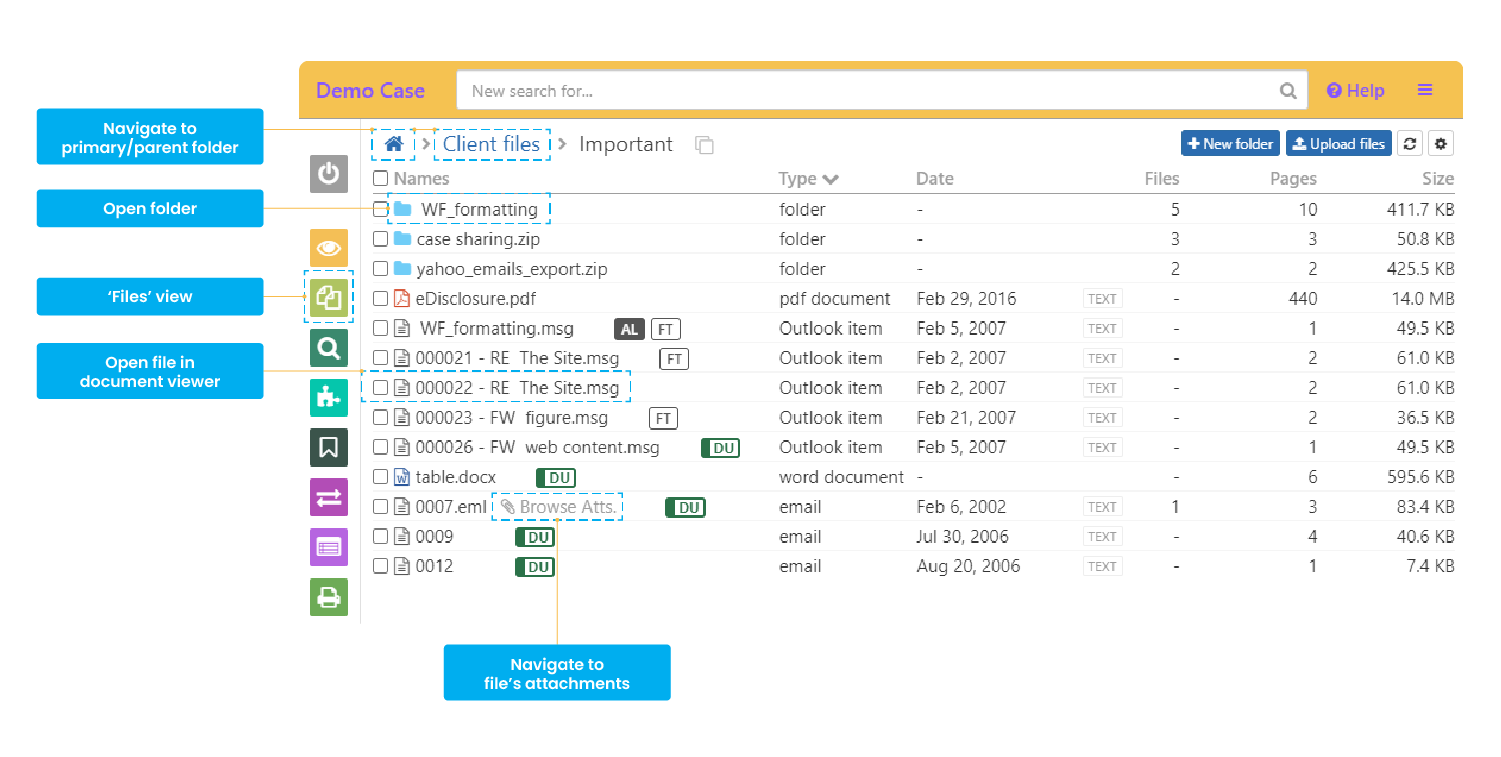The height and width of the screenshot is (757, 1501).
Task: Navigate to 'Client files' in the breadcrumb
Action: 492,144
